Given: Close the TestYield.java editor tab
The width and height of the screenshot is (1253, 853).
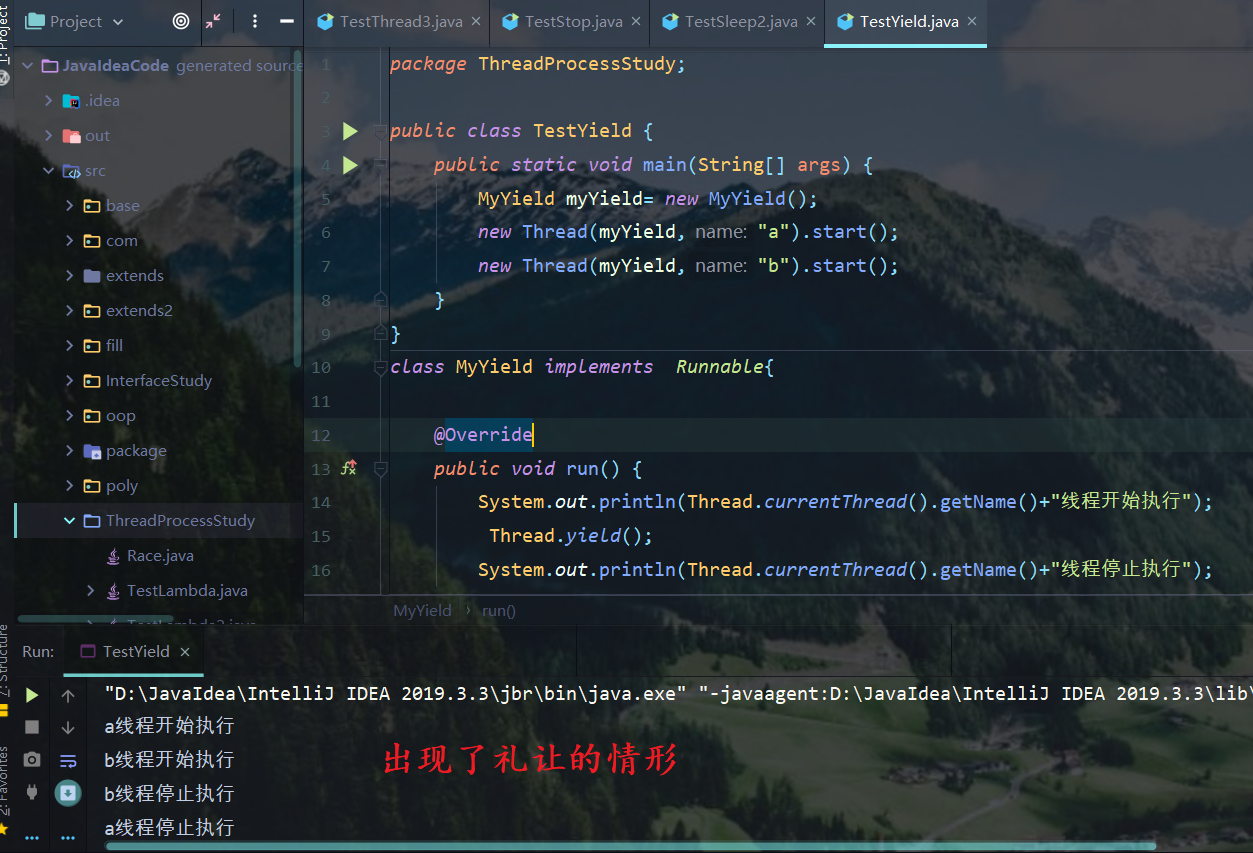Looking at the screenshot, I should 972,22.
